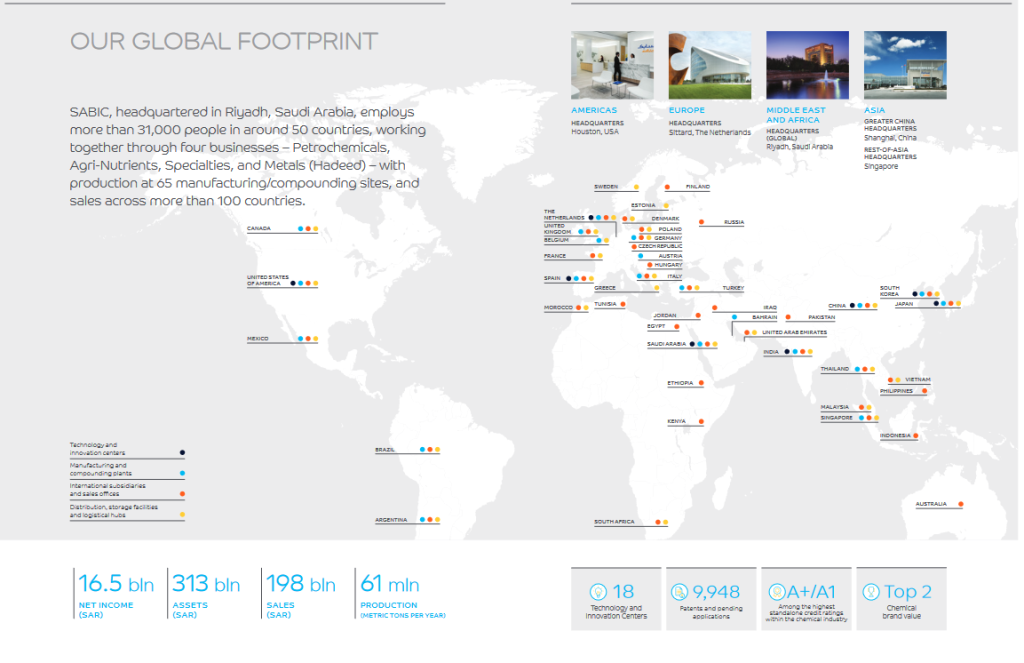Open the Middle East and Africa headquarters photo
The image size is (1024, 663).
click(x=807, y=65)
